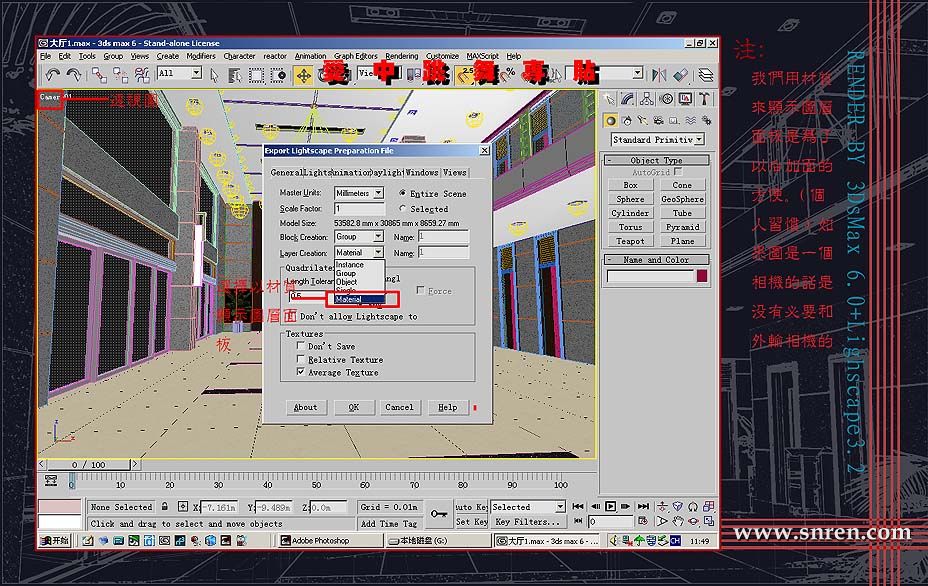Create a Teapot primitive
The image size is (928, 586).
click(x=630, y=241)
